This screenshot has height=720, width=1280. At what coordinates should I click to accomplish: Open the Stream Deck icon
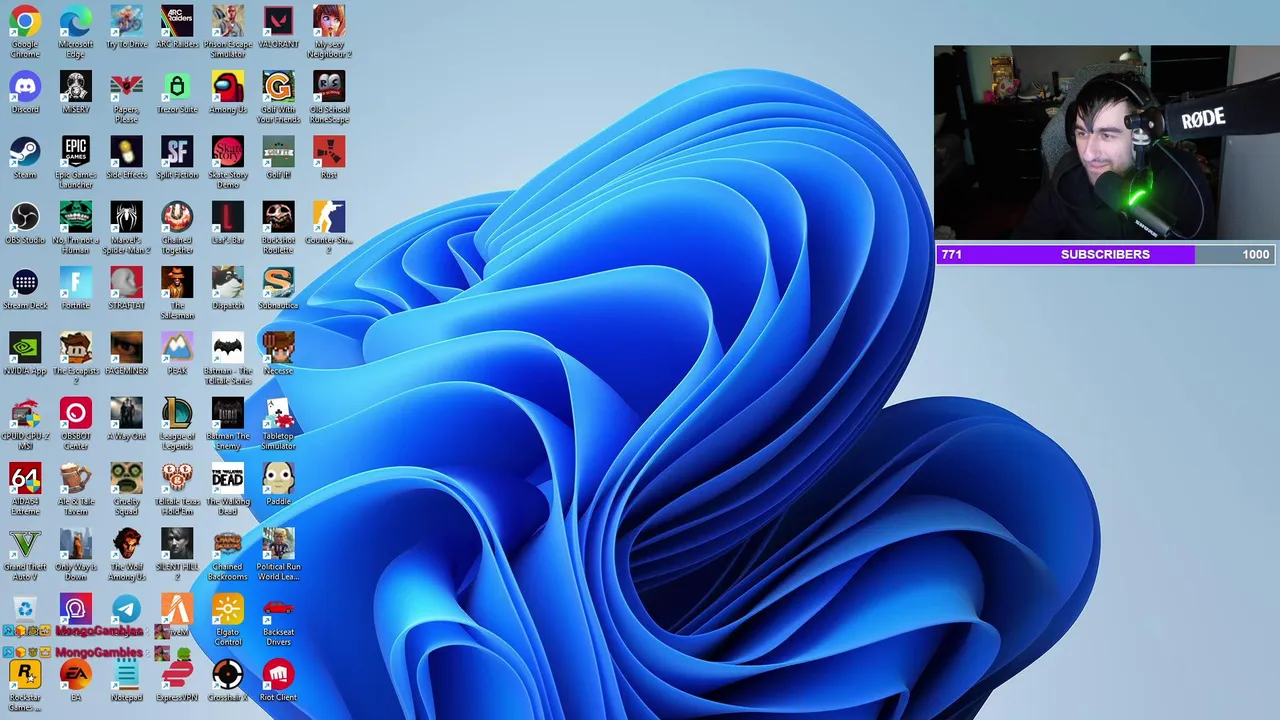[x=25, y=283]
